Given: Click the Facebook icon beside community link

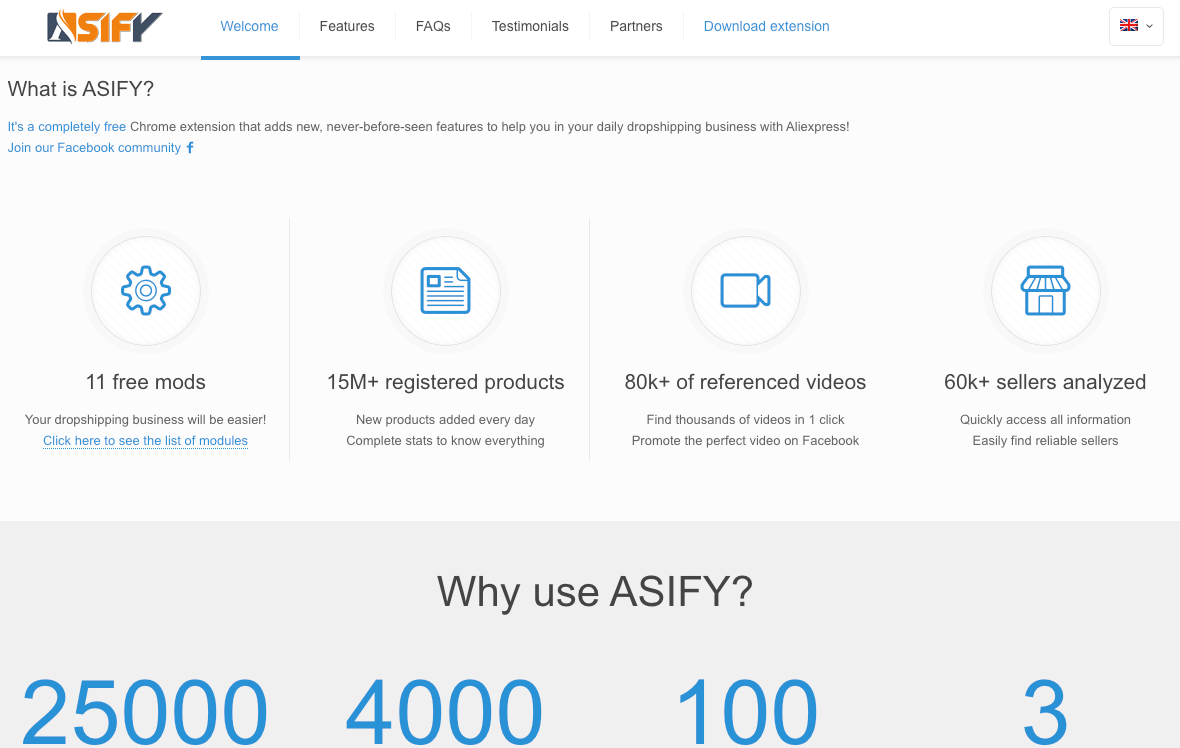Looking at the screenshot, I should 190,147.
